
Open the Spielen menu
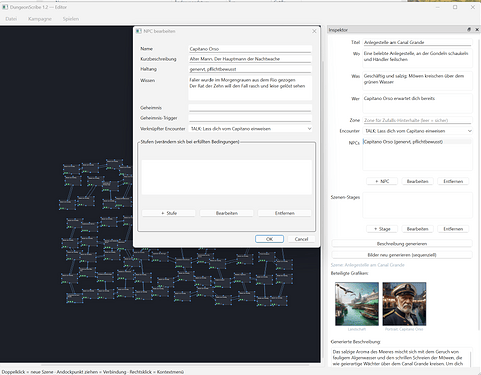click(71, 19)
